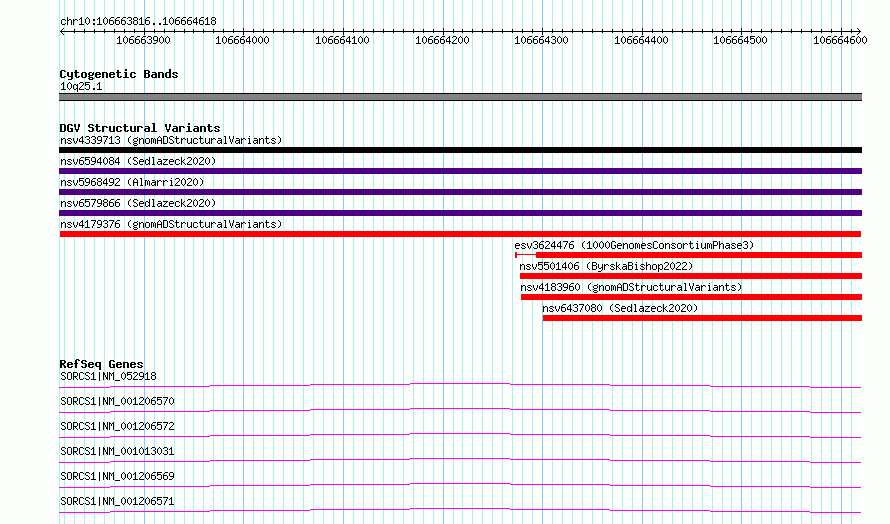
Task: Open variant nsv5501406 (ByrskaBishop2022) label
Action: coord(606,266)
